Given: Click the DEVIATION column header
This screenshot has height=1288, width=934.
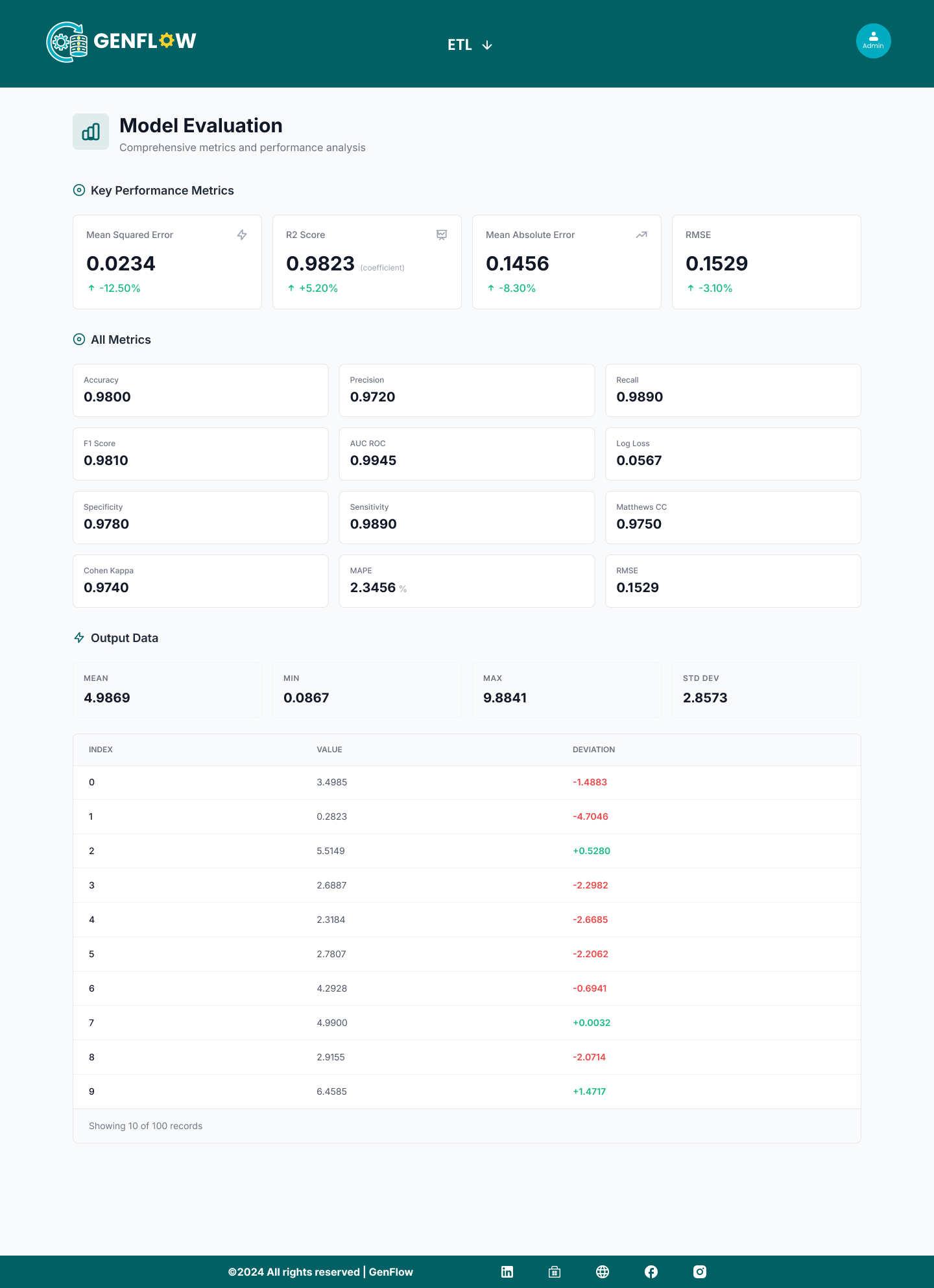Looking at the screenshot, I should pyautogui.click(x=593, y=750).
